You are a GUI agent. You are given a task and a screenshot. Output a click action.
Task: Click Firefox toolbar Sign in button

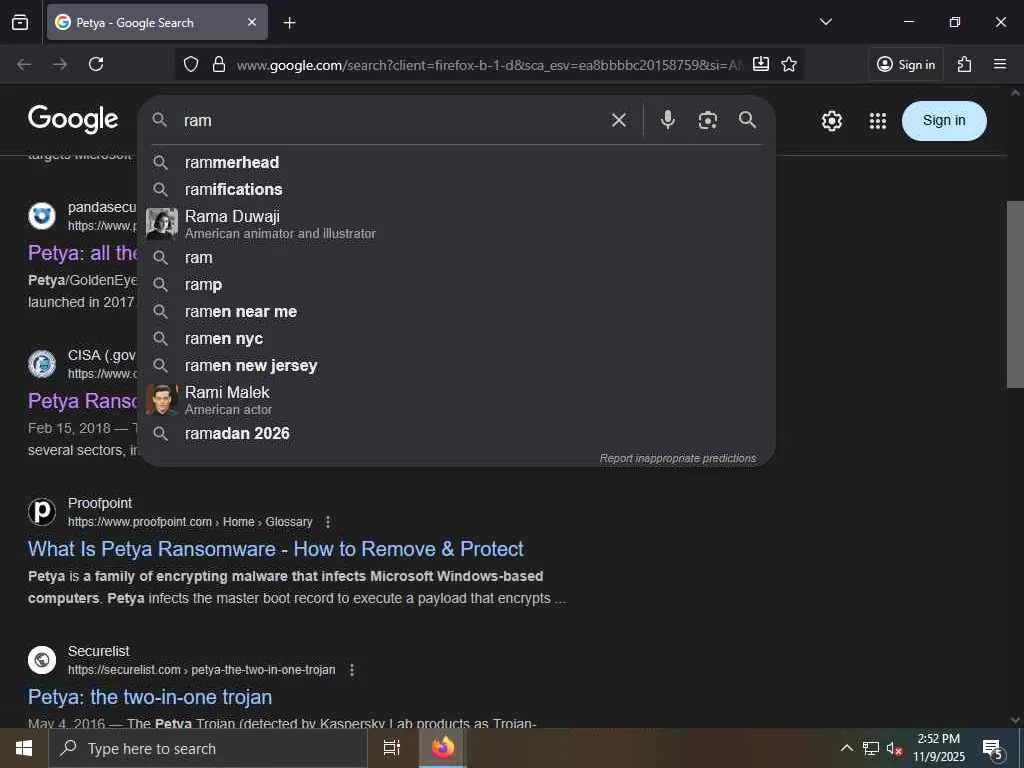906,64
